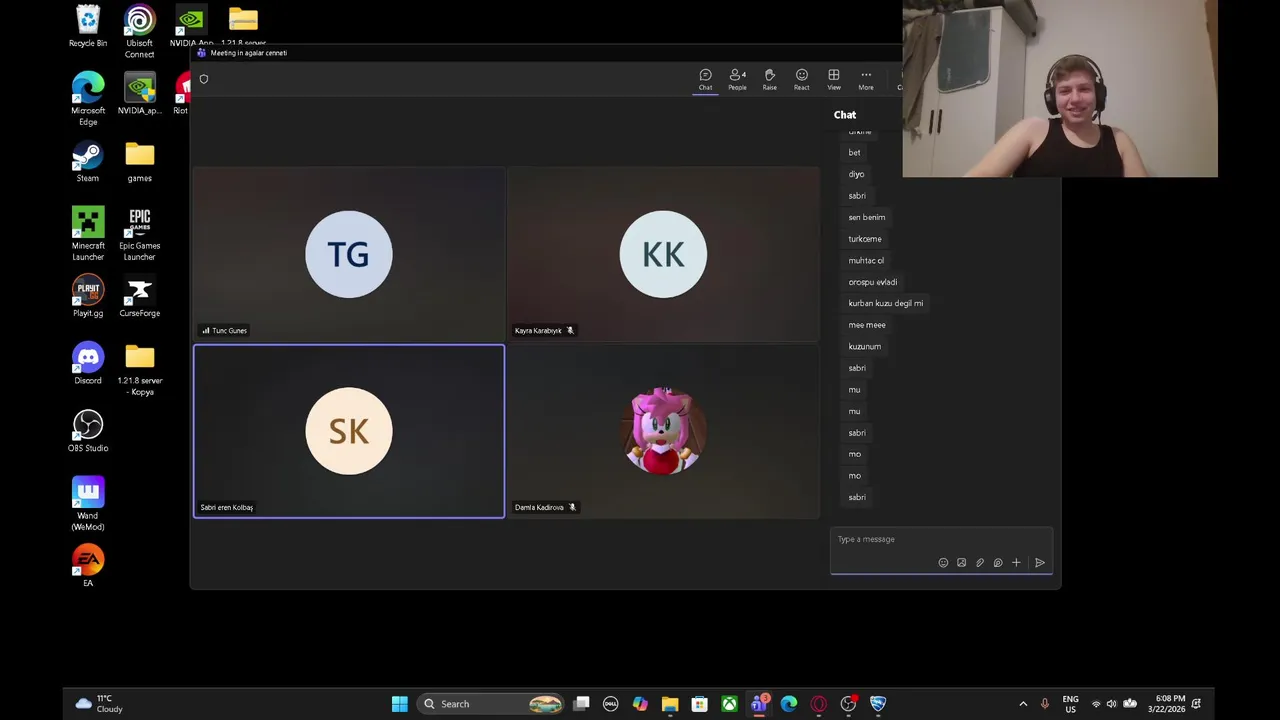The image size is (1280, 720).
Task: Select the Damla Kadirova avatar tile
Action: click(x=663, y=431)
